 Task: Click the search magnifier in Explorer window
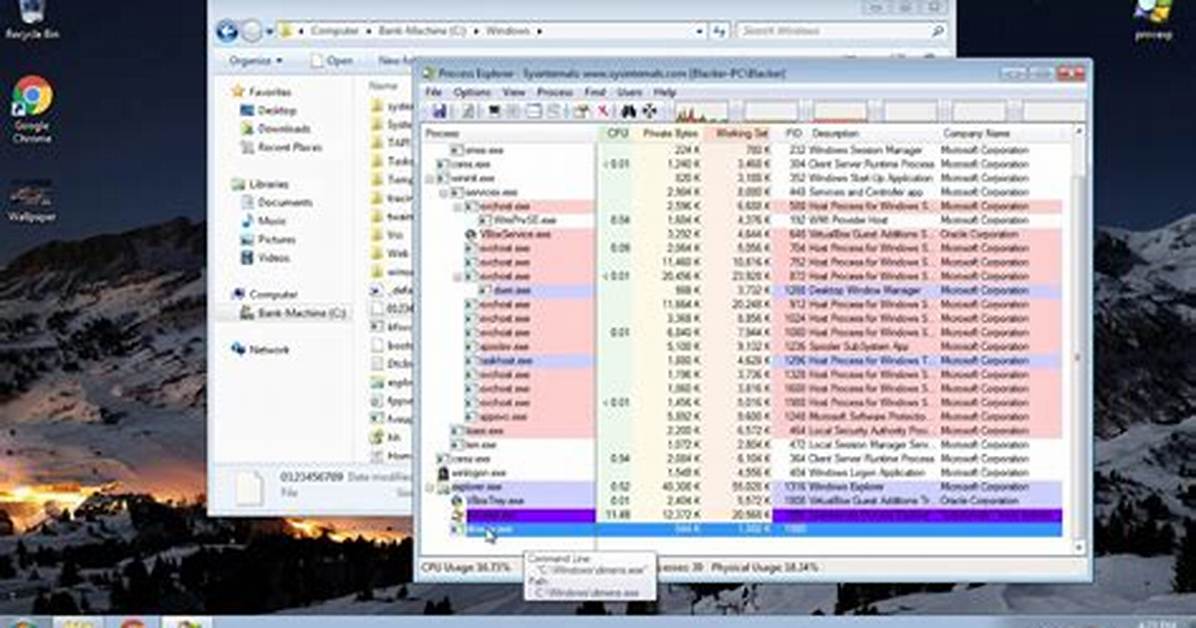point(937,31)
